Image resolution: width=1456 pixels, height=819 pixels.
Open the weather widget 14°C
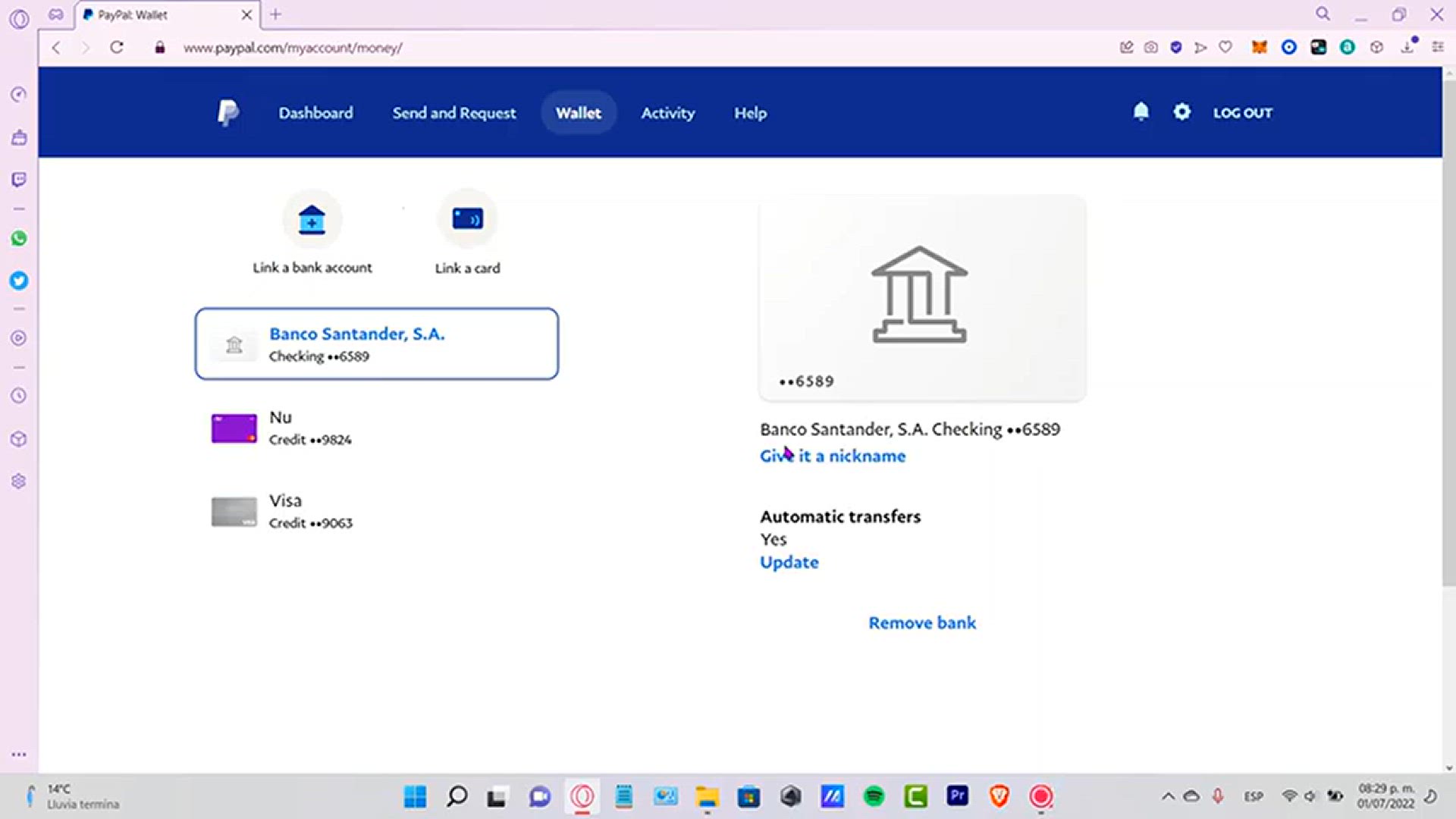tap(72, 796)
